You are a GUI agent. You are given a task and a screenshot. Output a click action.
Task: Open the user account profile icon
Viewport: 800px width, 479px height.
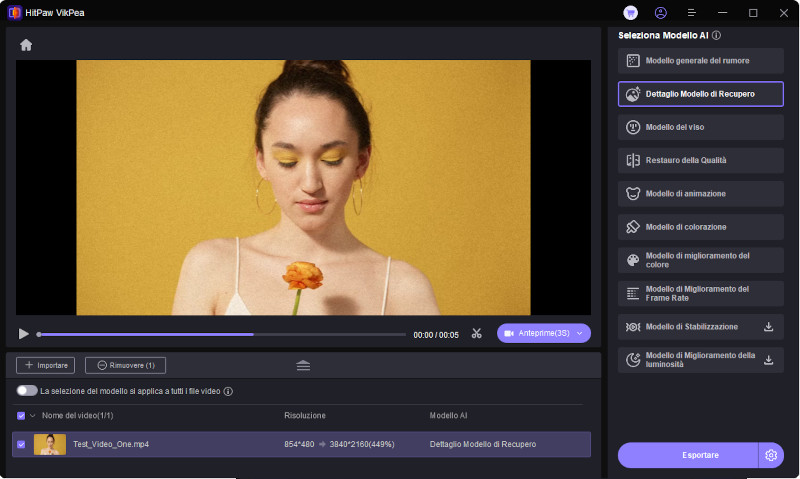tap(660, 13)
